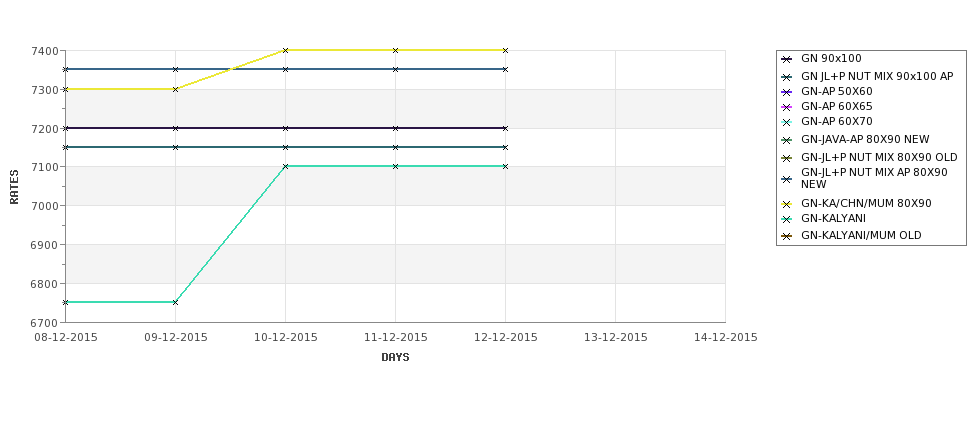The width and height of the screenshot is (975, 429).
Task: Click the GN 90x100 legend marker icon
Action: tap(787, 60)
